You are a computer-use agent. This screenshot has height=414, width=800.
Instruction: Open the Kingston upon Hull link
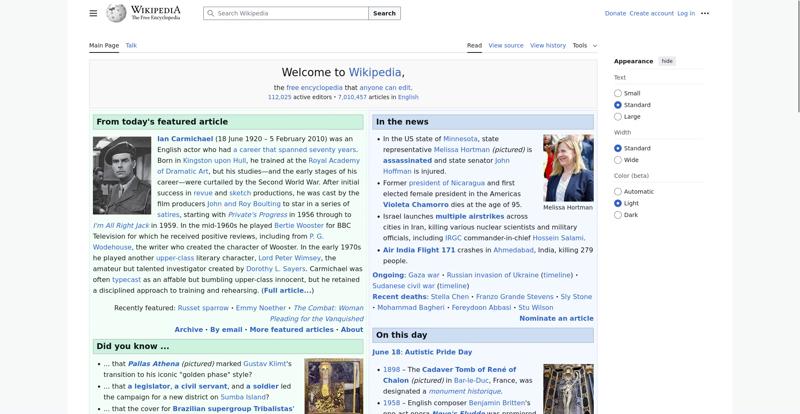click(x=214, y=160)
